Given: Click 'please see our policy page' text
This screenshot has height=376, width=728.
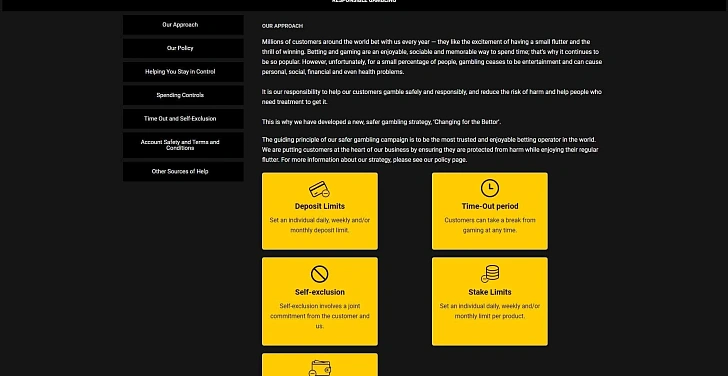Looking at the screenshot, I should [429, 160].
